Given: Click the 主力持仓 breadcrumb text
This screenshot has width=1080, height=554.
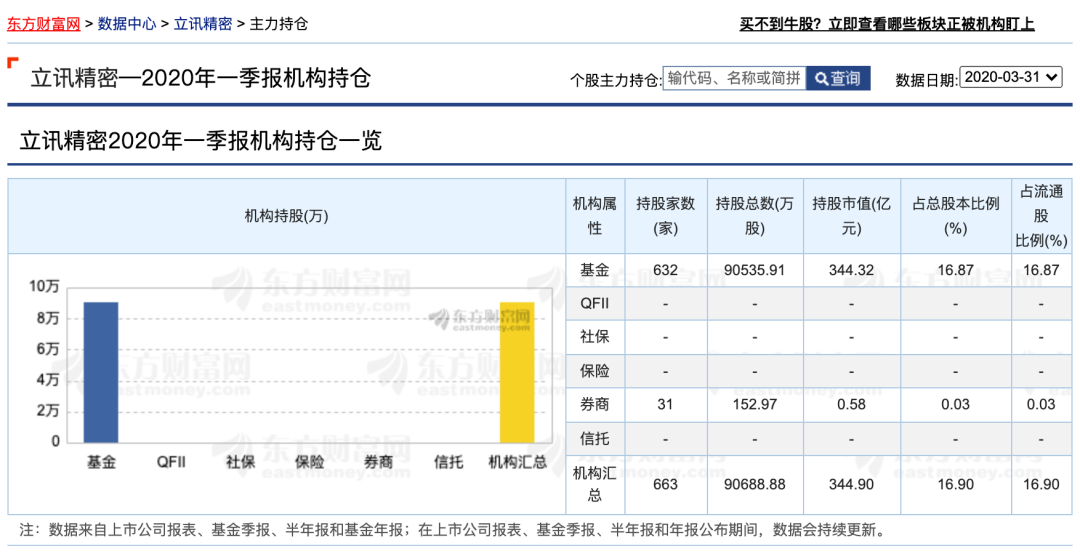Looking at the screenshot, I should [x=278, y=23].
